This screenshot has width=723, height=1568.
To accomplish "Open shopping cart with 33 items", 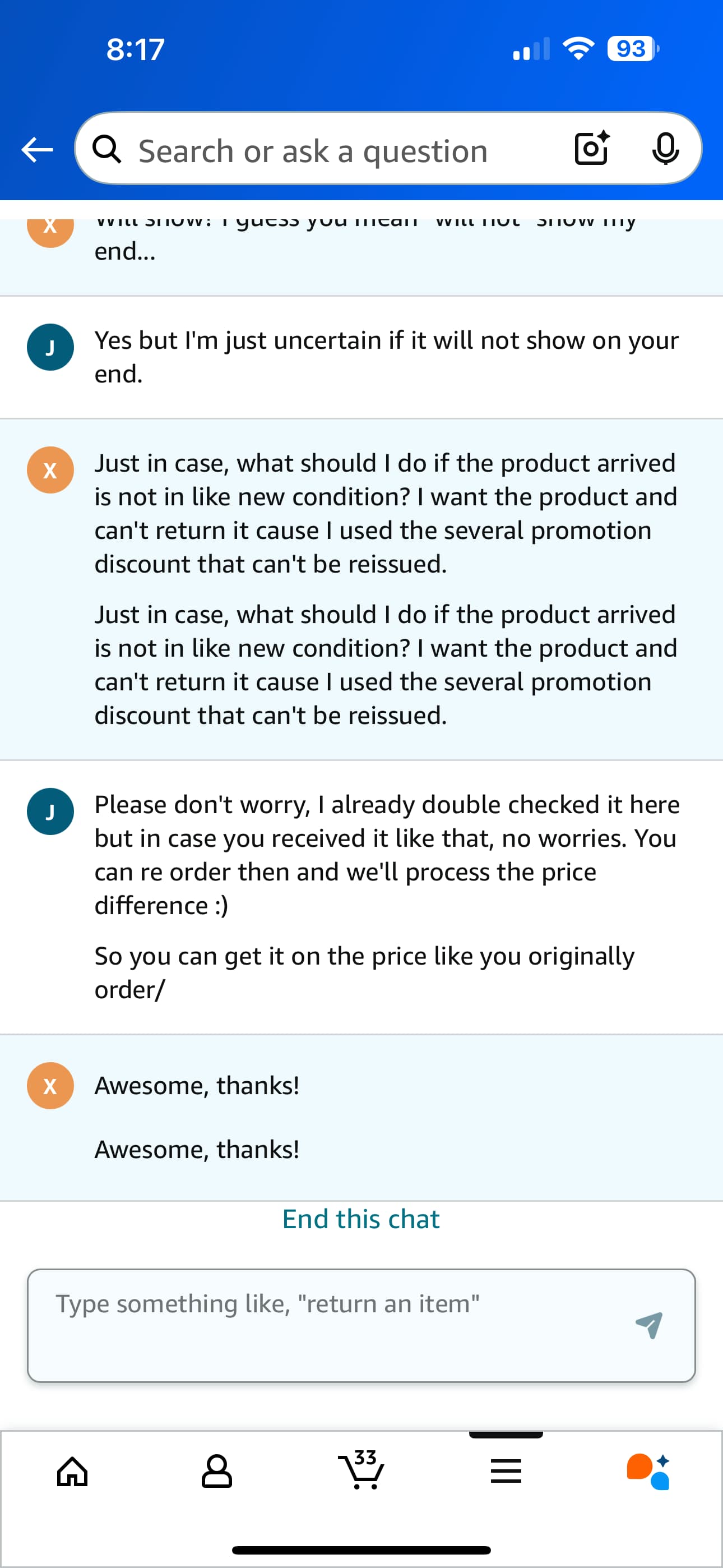I will [361, 1470].
